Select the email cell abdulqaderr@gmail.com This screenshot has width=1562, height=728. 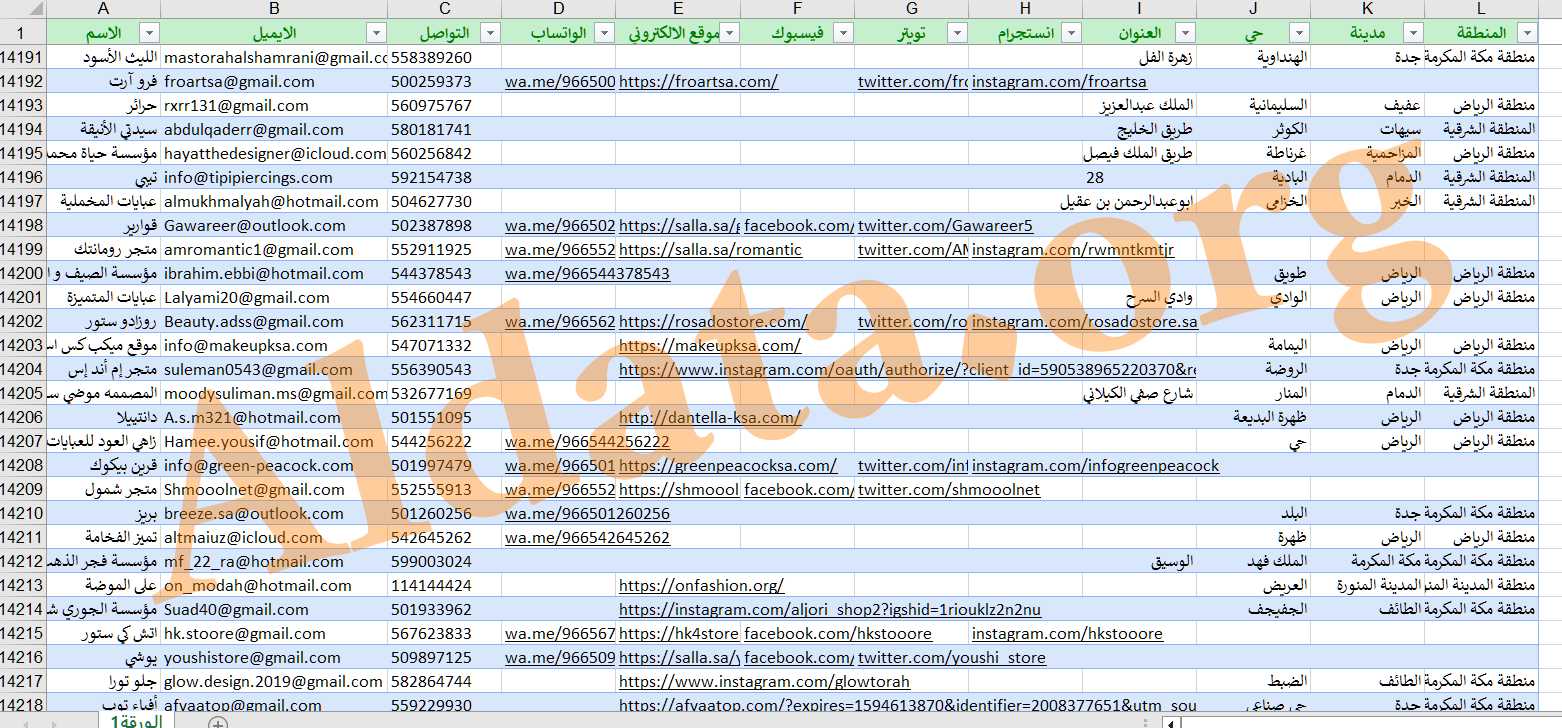tap(275, 129)
